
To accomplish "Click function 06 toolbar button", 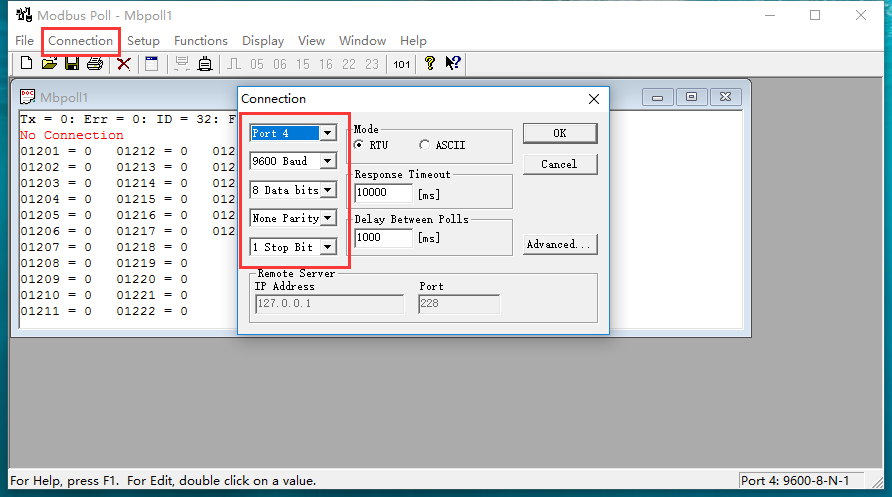I will (x=280, y=64).
